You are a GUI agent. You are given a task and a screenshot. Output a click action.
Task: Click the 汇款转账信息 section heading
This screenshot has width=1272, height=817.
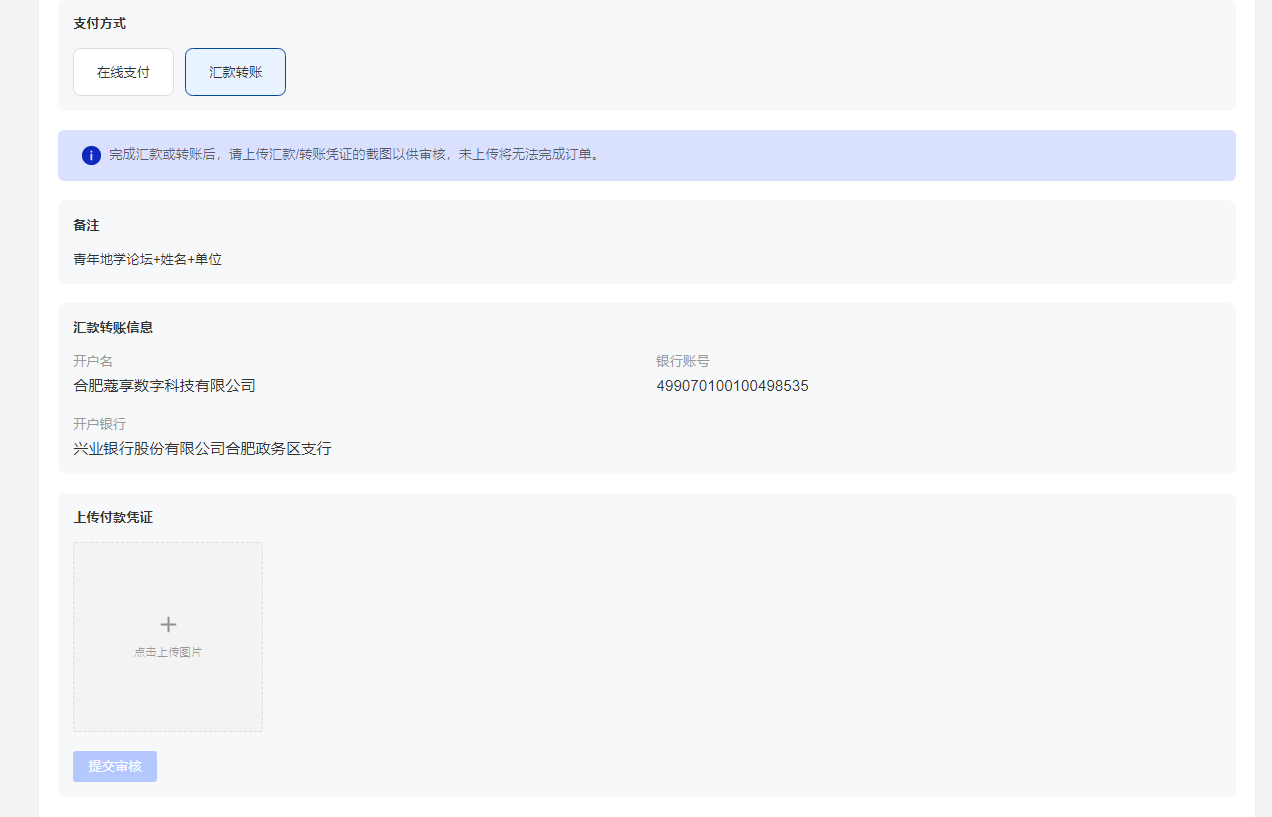pos(113,328)
